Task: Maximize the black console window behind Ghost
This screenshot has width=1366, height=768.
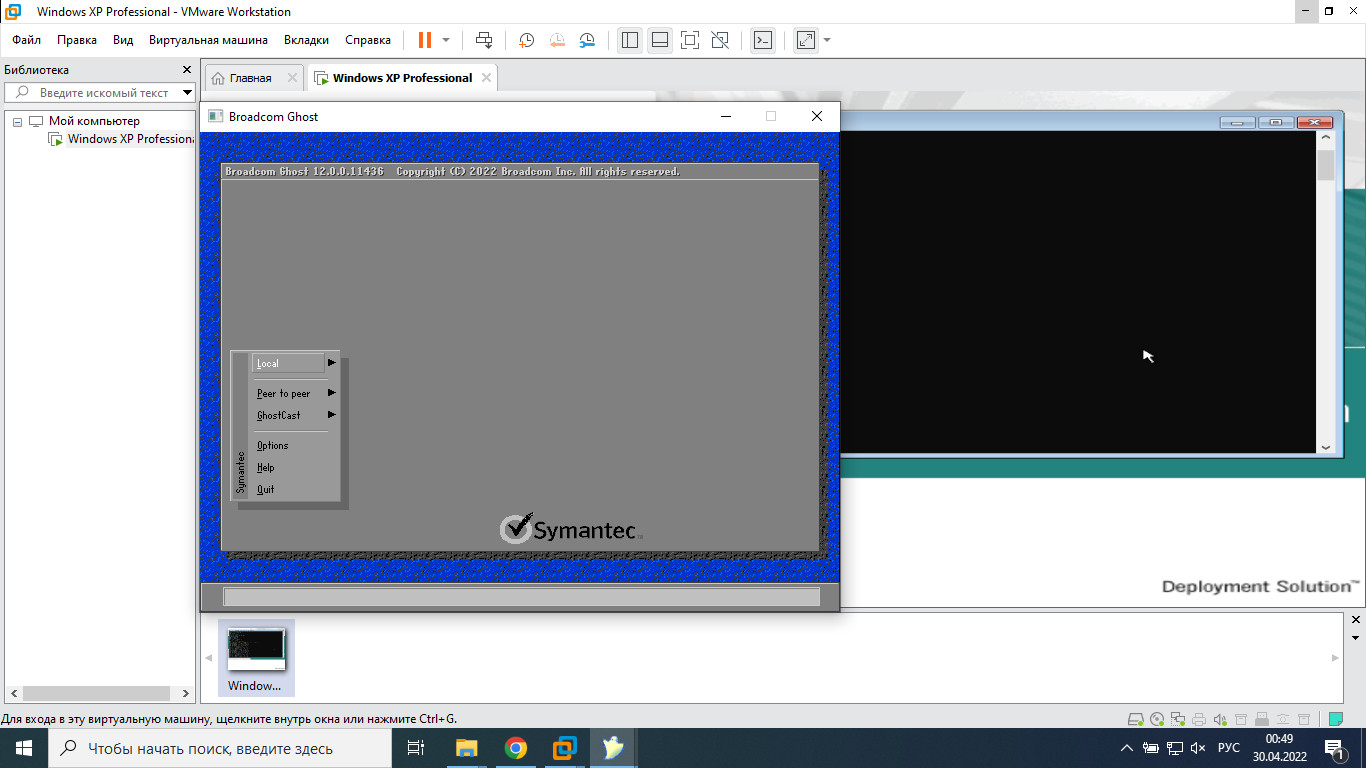Action: click(x=1275, y=122)
